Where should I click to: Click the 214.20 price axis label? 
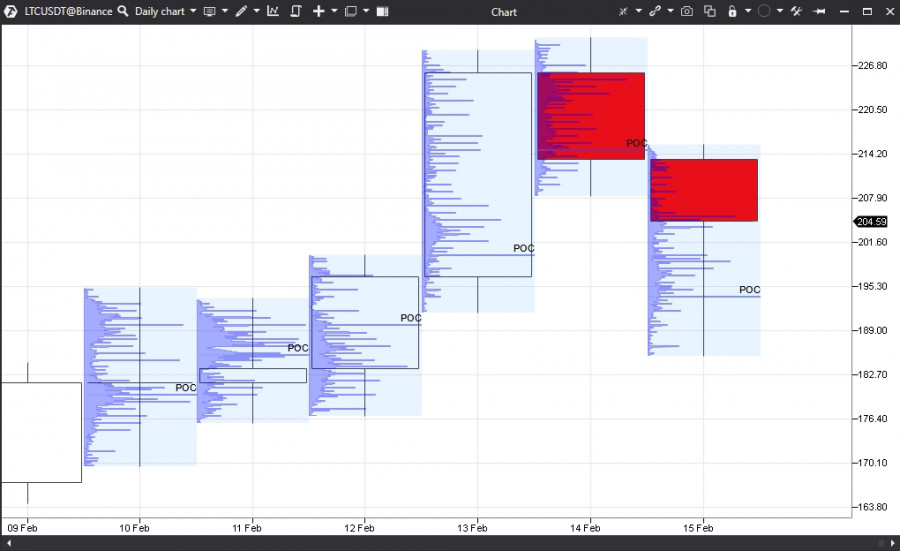(x=872, y=154)
